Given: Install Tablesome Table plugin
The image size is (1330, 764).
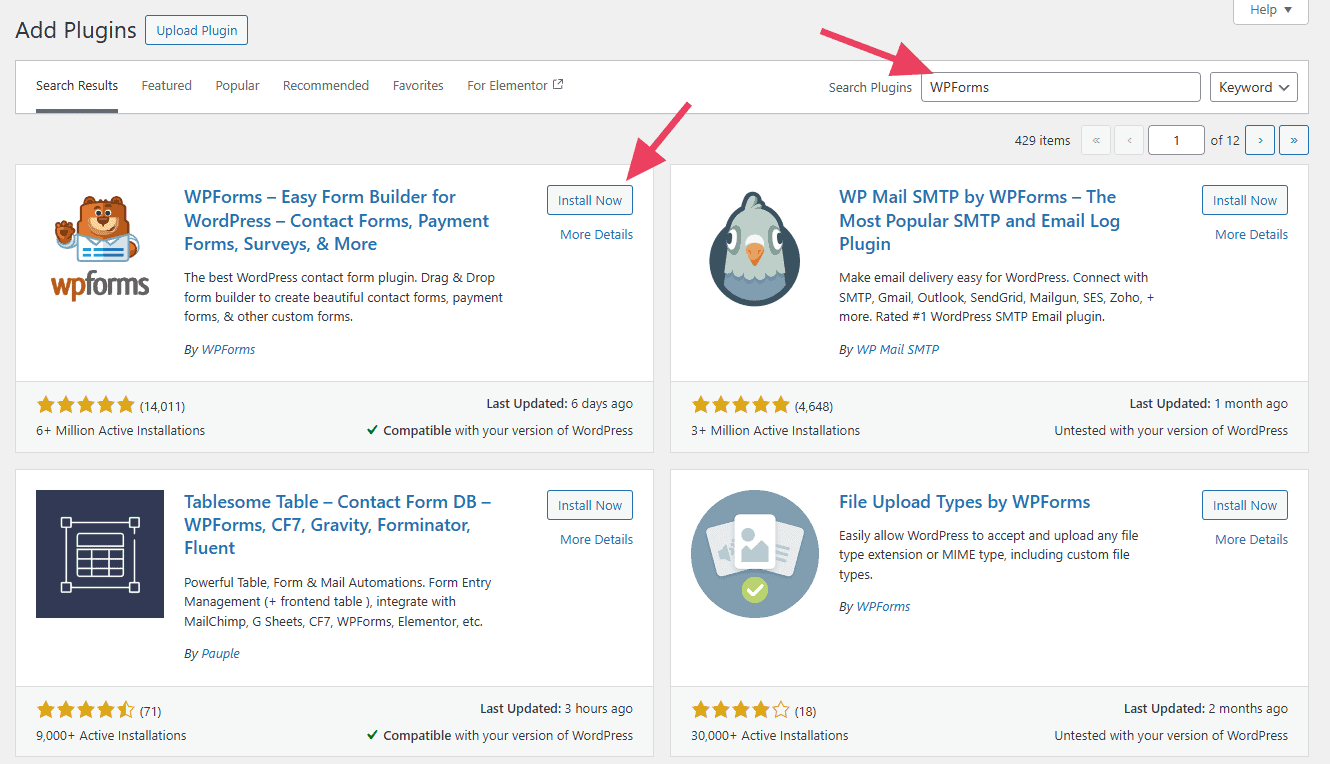Looking at the screenshot, I should (x=590, y=505).
